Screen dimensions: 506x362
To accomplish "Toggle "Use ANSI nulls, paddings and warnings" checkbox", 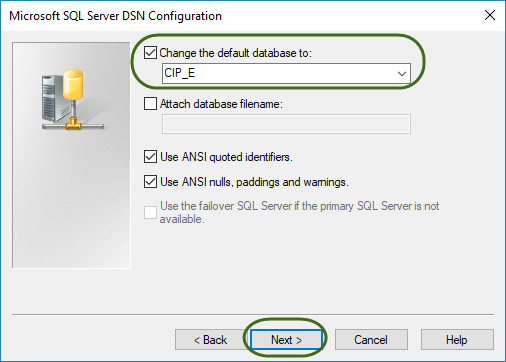I will click(150, 182).
